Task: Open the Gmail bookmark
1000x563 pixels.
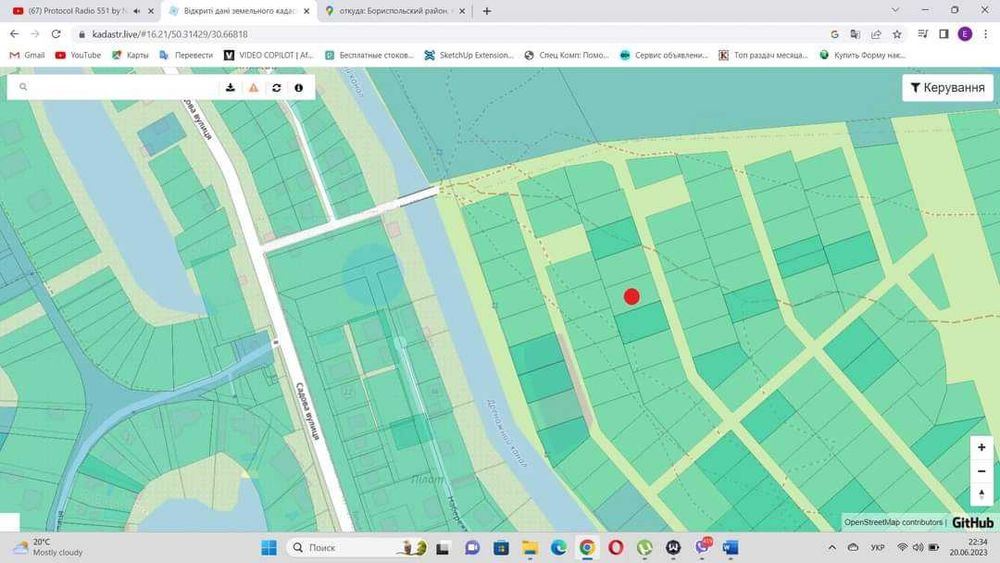Action: 27,55
